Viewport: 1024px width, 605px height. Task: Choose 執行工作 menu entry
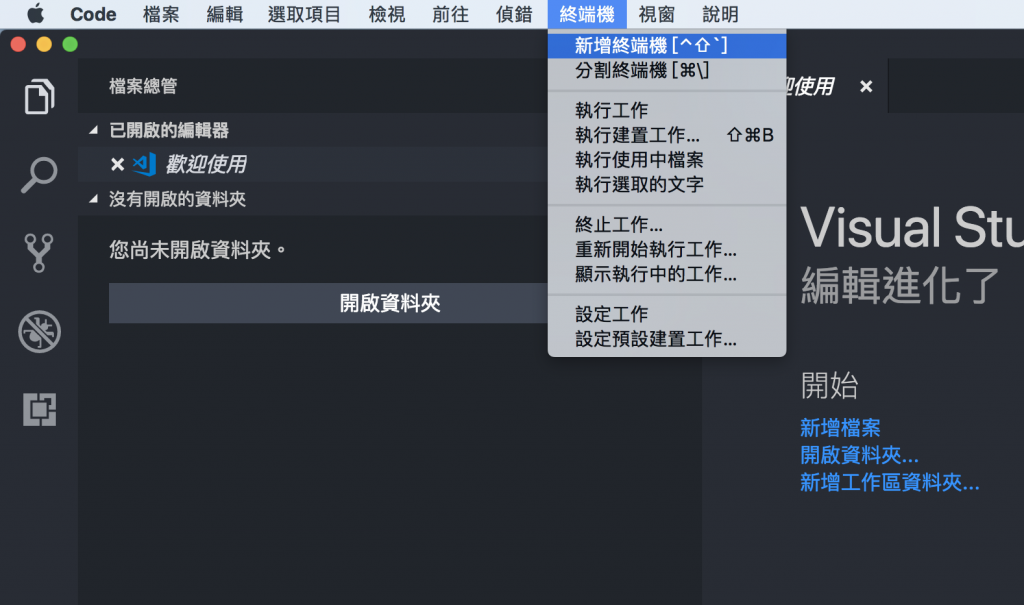[x=667, y=110]
